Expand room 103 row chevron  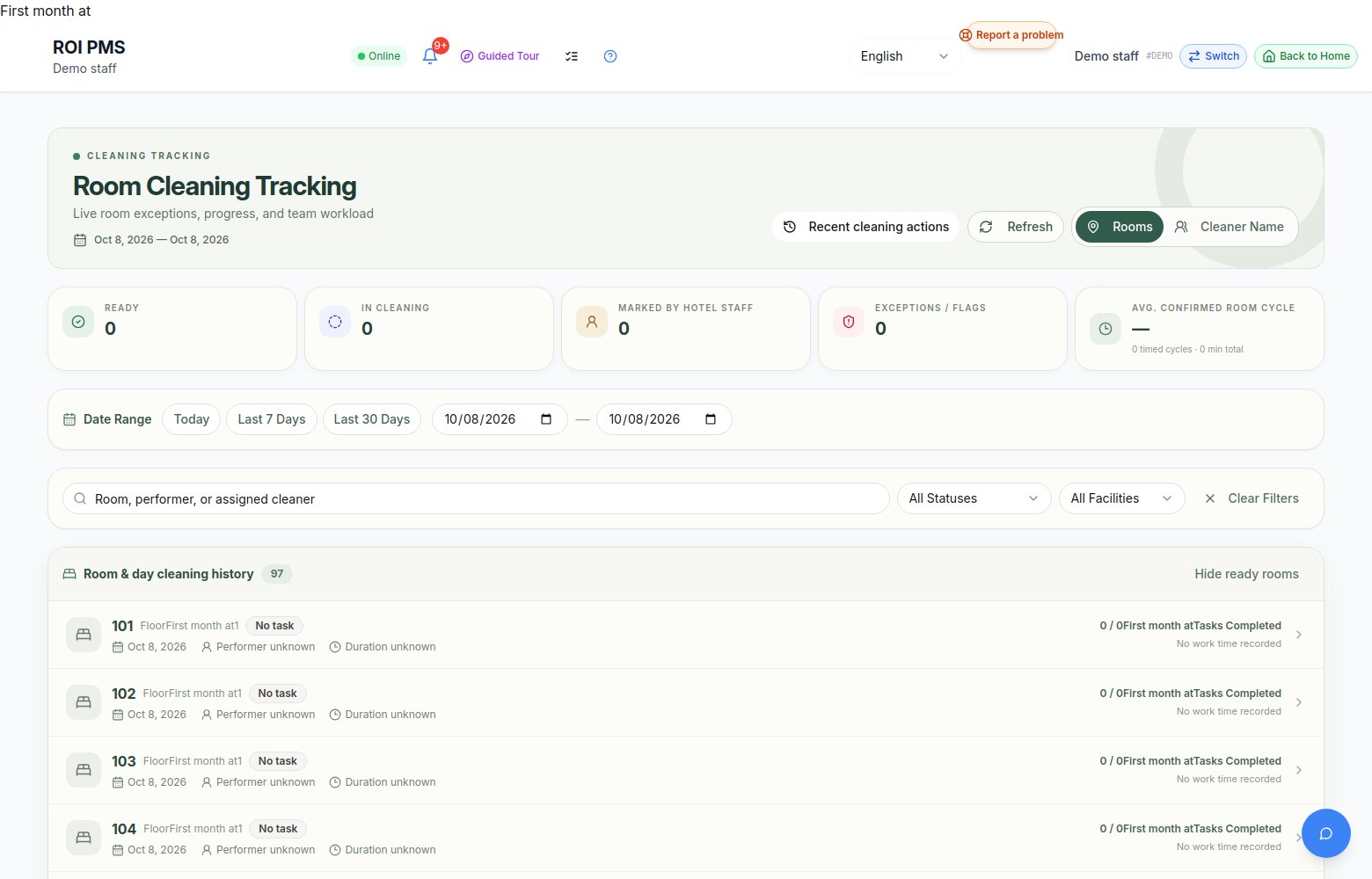(1299, 770)
